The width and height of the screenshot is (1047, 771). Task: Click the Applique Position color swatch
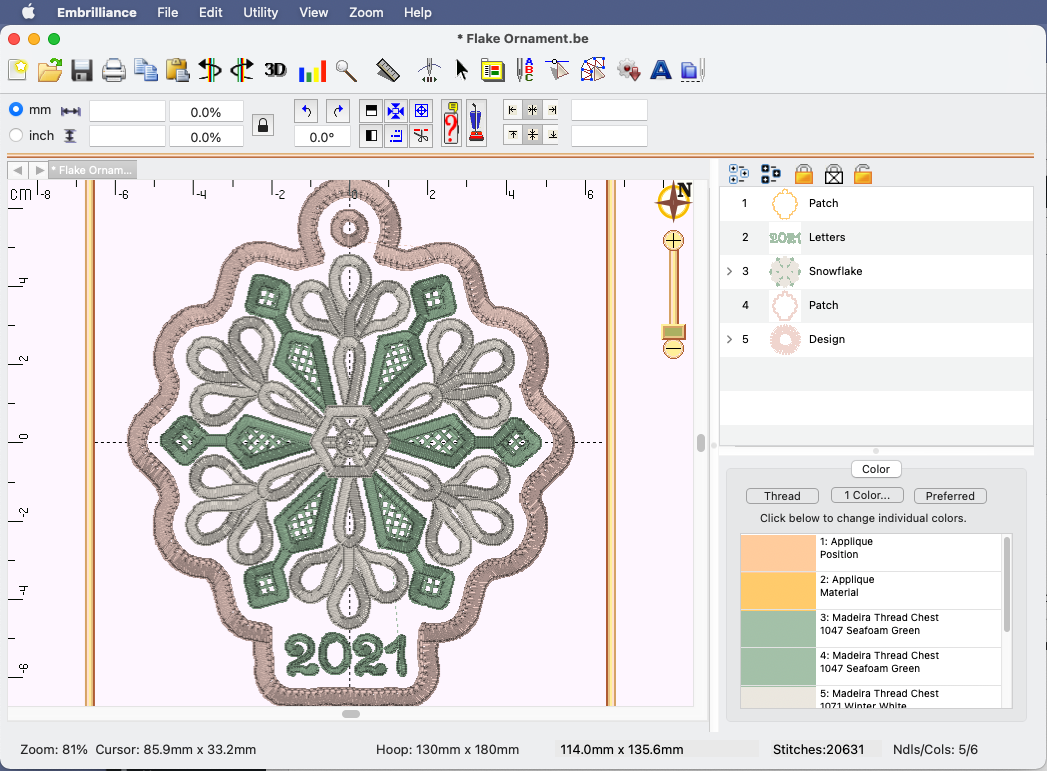(778, 553)
